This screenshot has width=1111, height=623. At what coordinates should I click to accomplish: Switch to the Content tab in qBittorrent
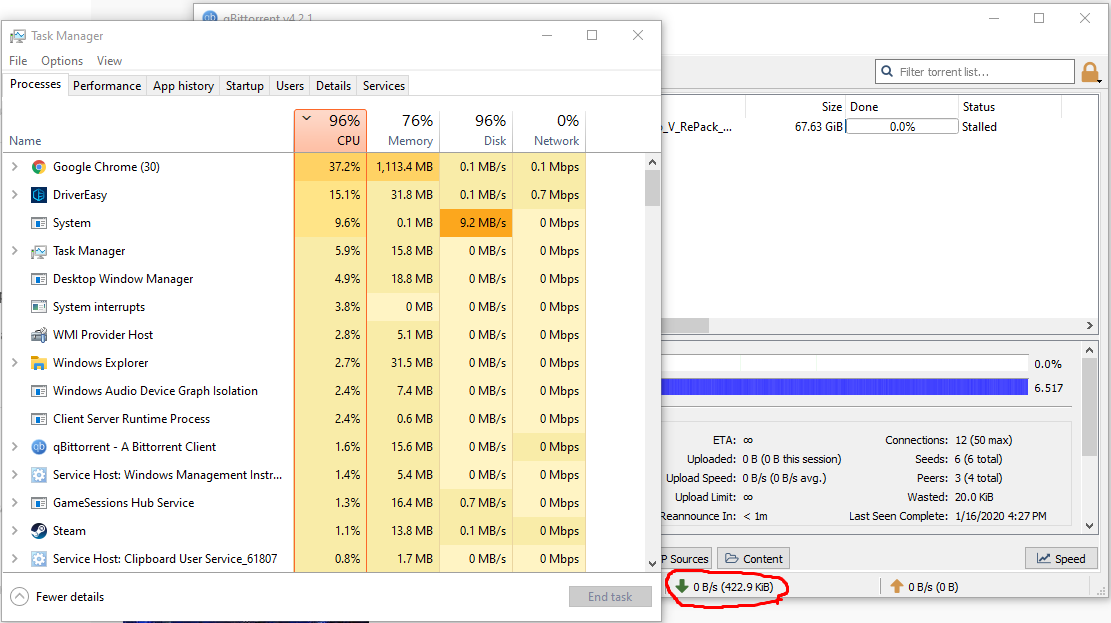coord(753,558)
